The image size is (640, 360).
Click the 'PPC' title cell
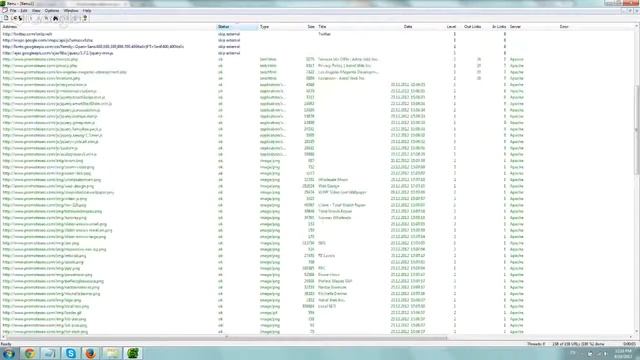pyautogui.click(x=322, y=269)
